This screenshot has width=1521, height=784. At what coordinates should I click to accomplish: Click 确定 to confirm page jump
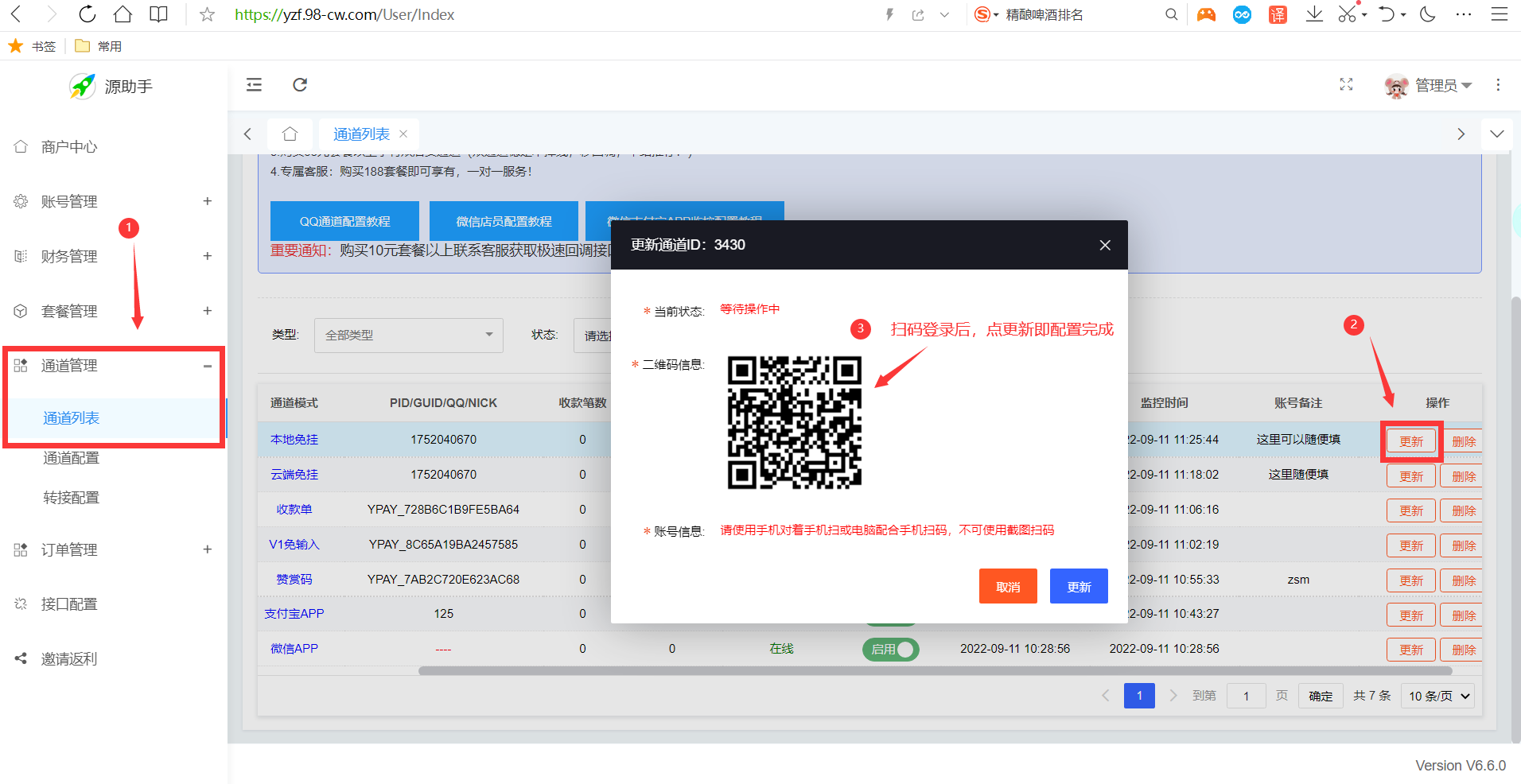[1321, 697]
